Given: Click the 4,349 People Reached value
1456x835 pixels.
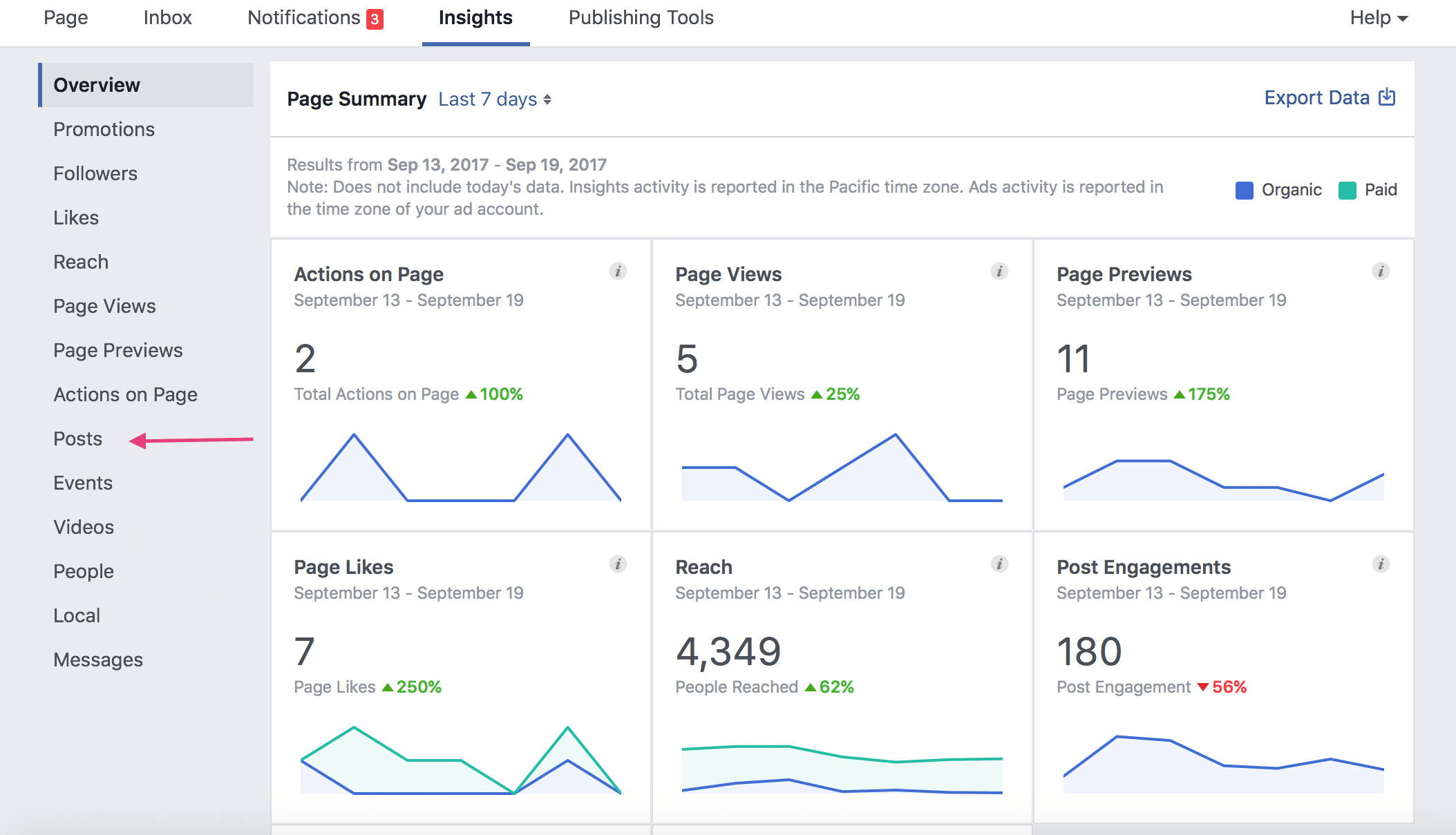Looking at the screenshot, I should coord(728,651).
